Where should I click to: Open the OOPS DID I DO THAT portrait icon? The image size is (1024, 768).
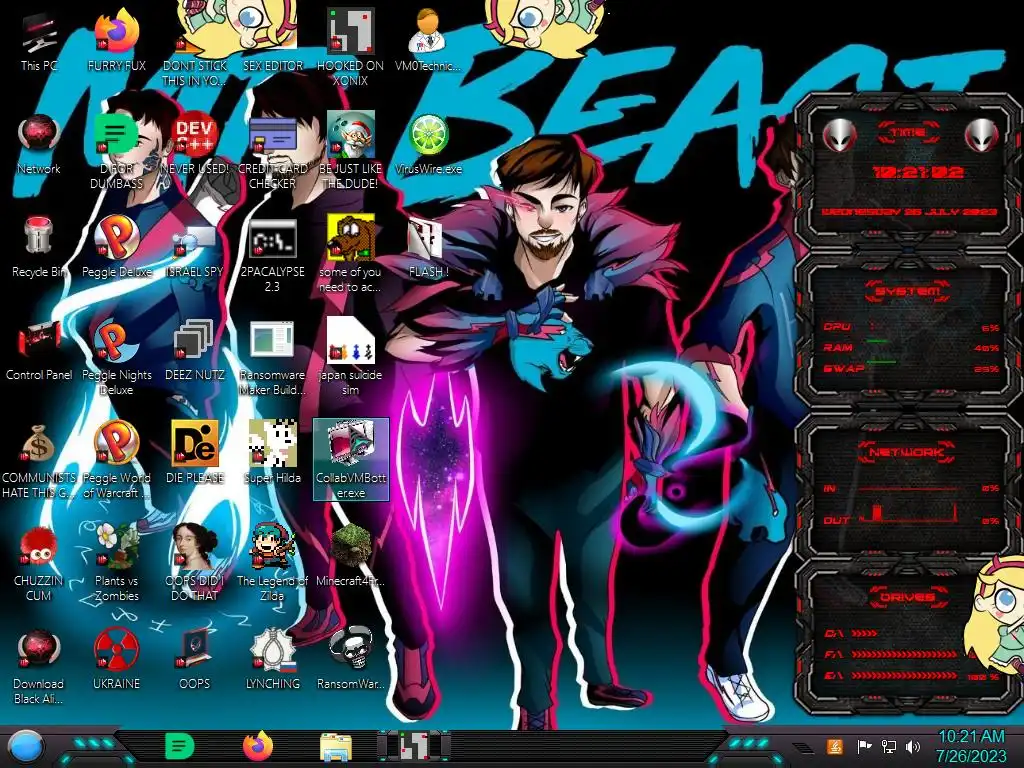pos(195,563)
